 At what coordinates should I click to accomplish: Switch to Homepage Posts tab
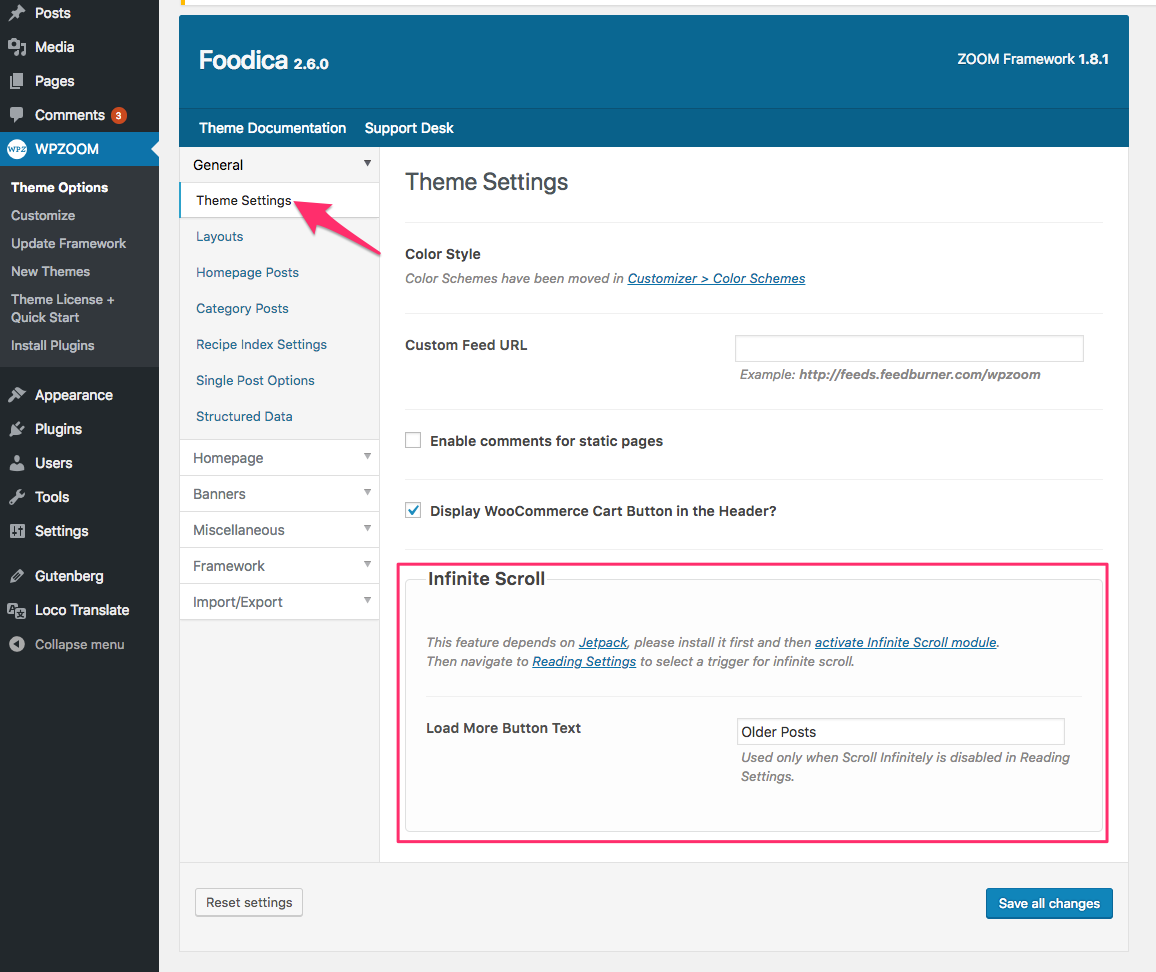[x=248, y=272]
